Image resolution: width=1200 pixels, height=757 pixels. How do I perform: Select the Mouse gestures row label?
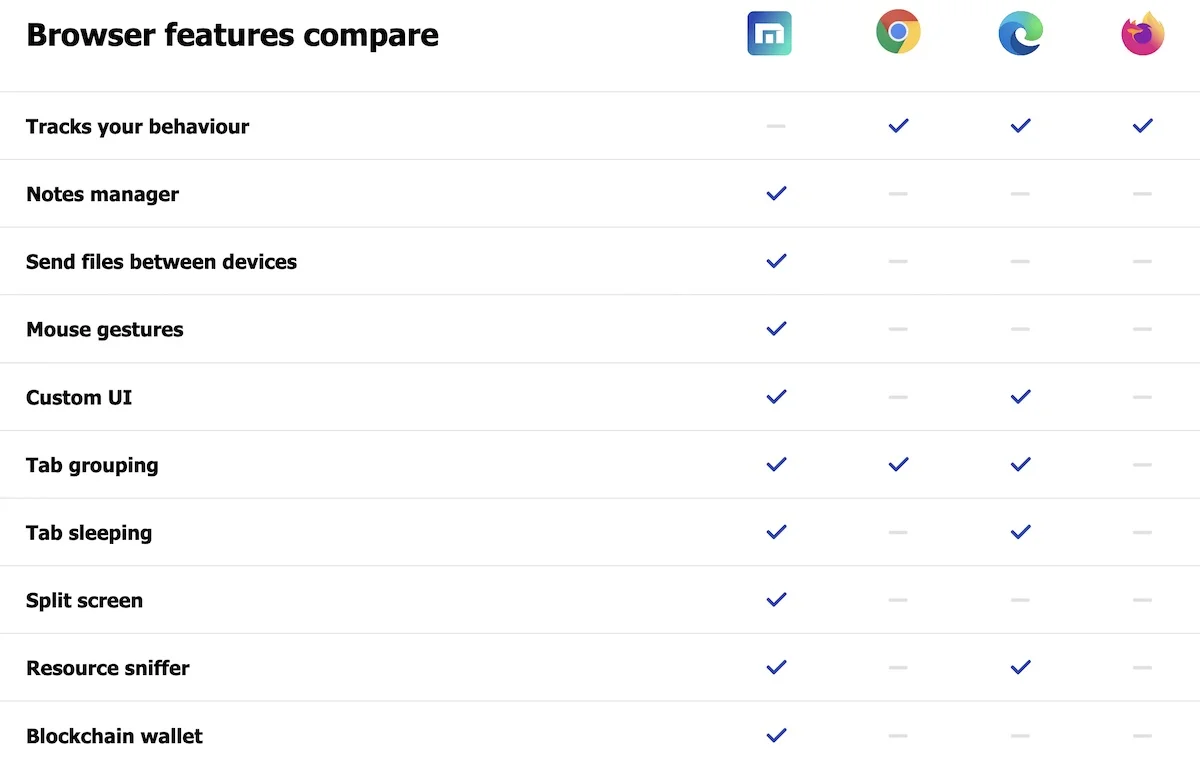pyautogui.click(x=105, y=330)
